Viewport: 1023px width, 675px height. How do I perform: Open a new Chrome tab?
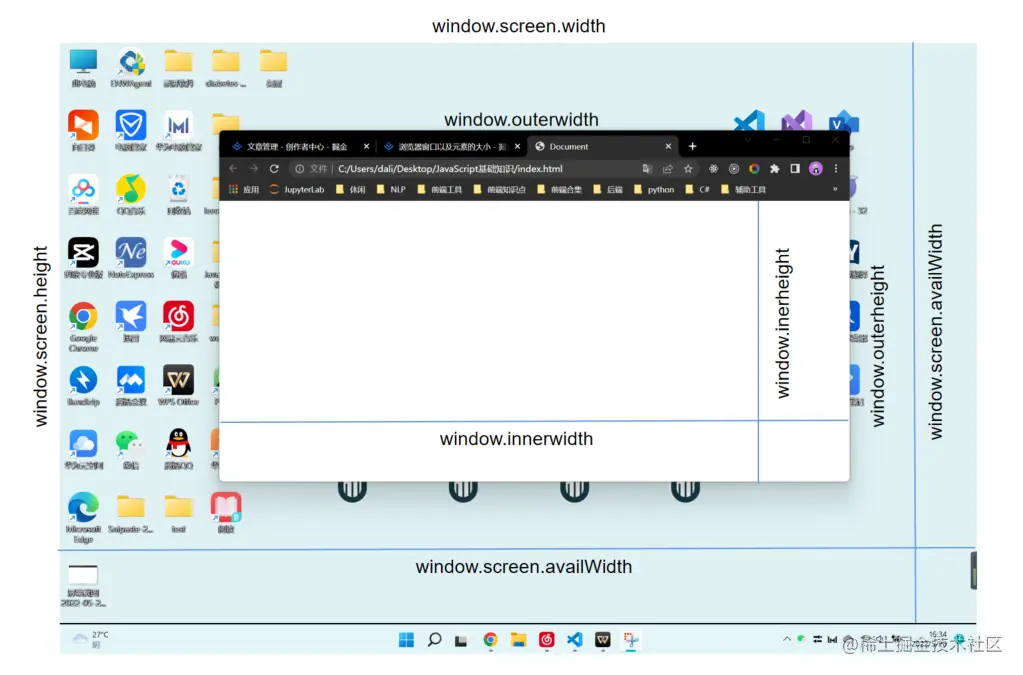point(692,147)
